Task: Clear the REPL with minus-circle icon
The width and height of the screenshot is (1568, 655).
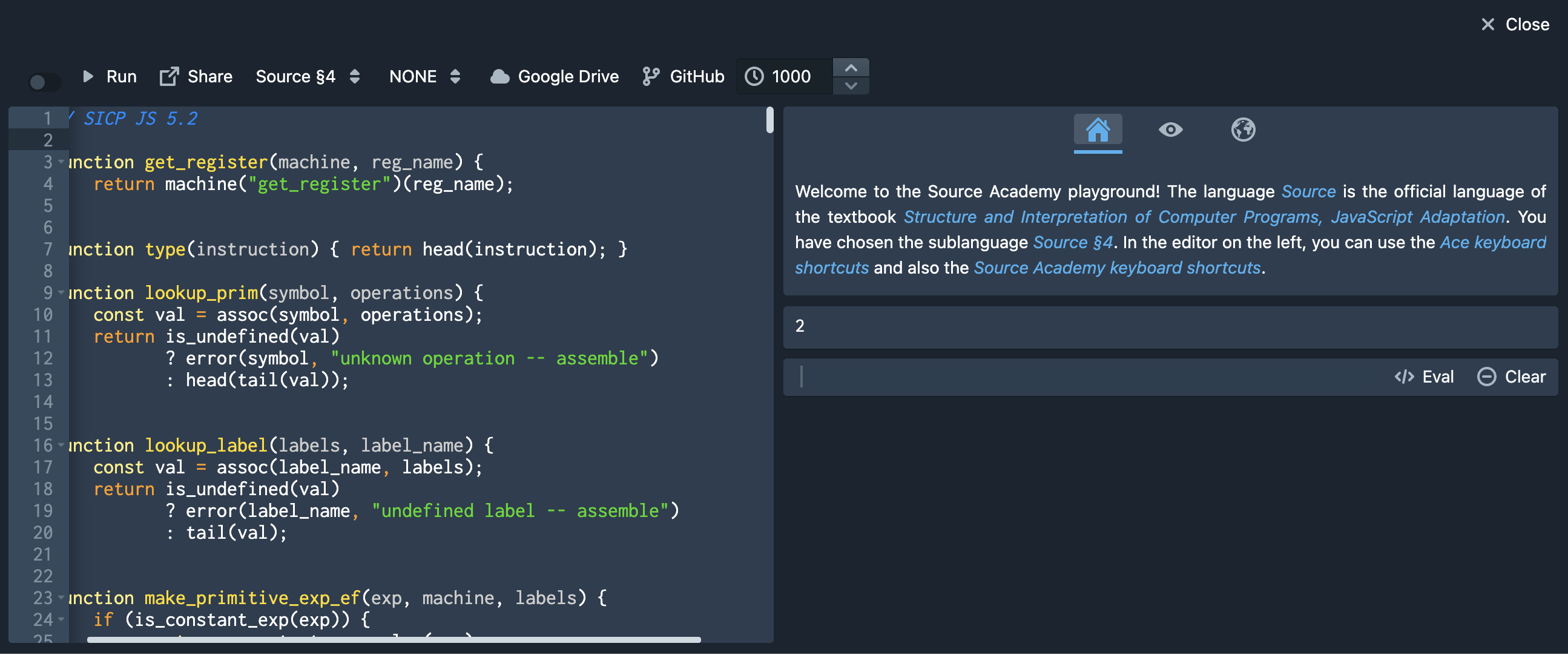Action: click(1486, 377)
